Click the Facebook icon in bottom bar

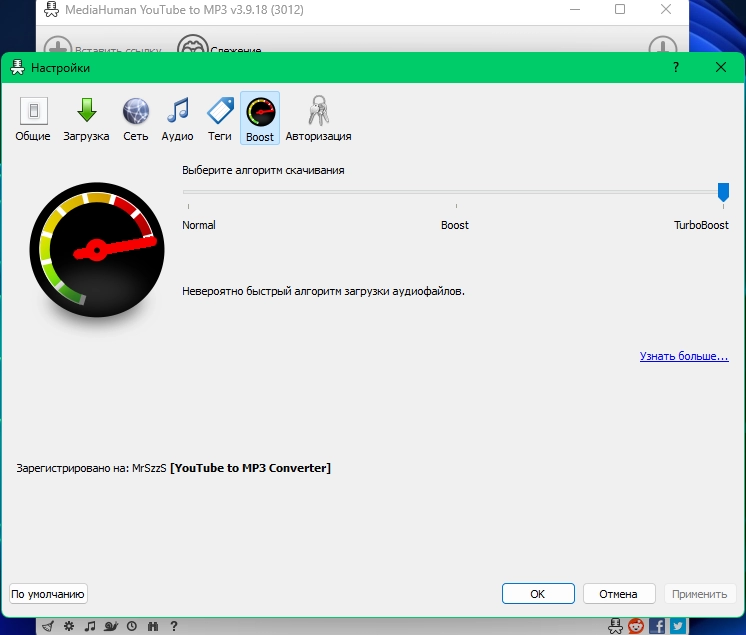(x=657, y=626)
